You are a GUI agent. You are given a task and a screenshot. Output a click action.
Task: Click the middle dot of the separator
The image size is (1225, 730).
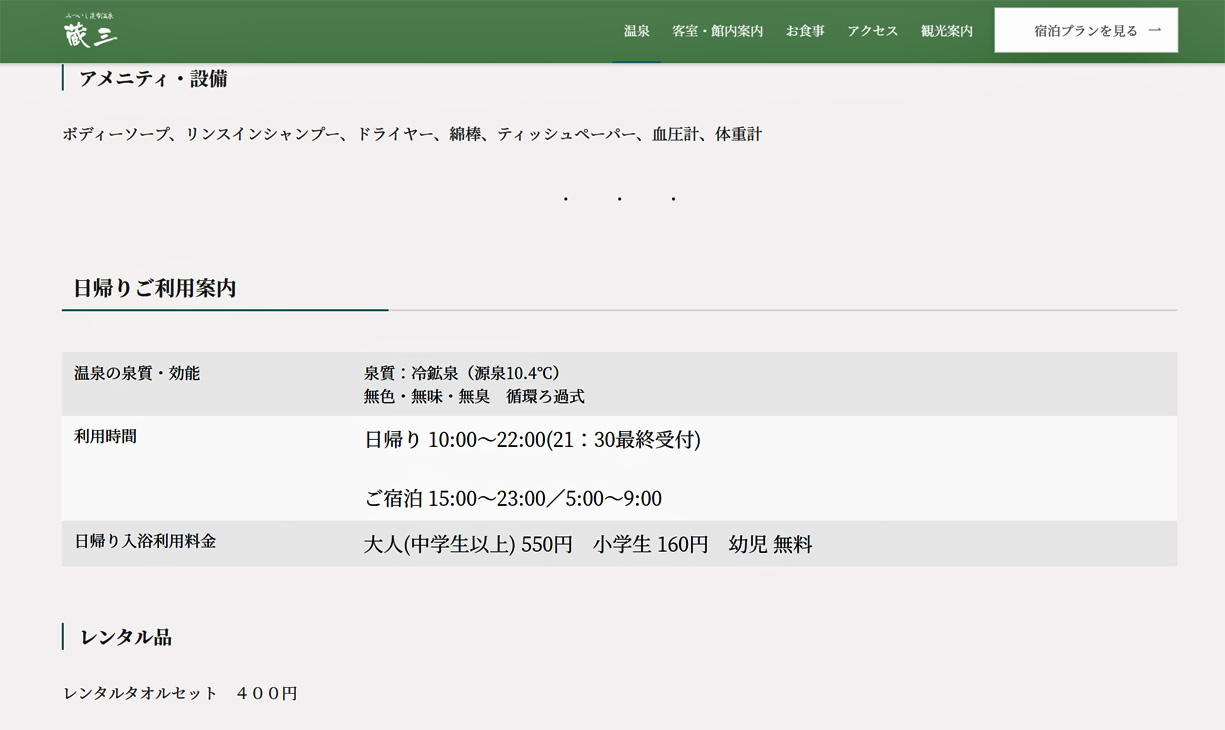pos(620,200)
